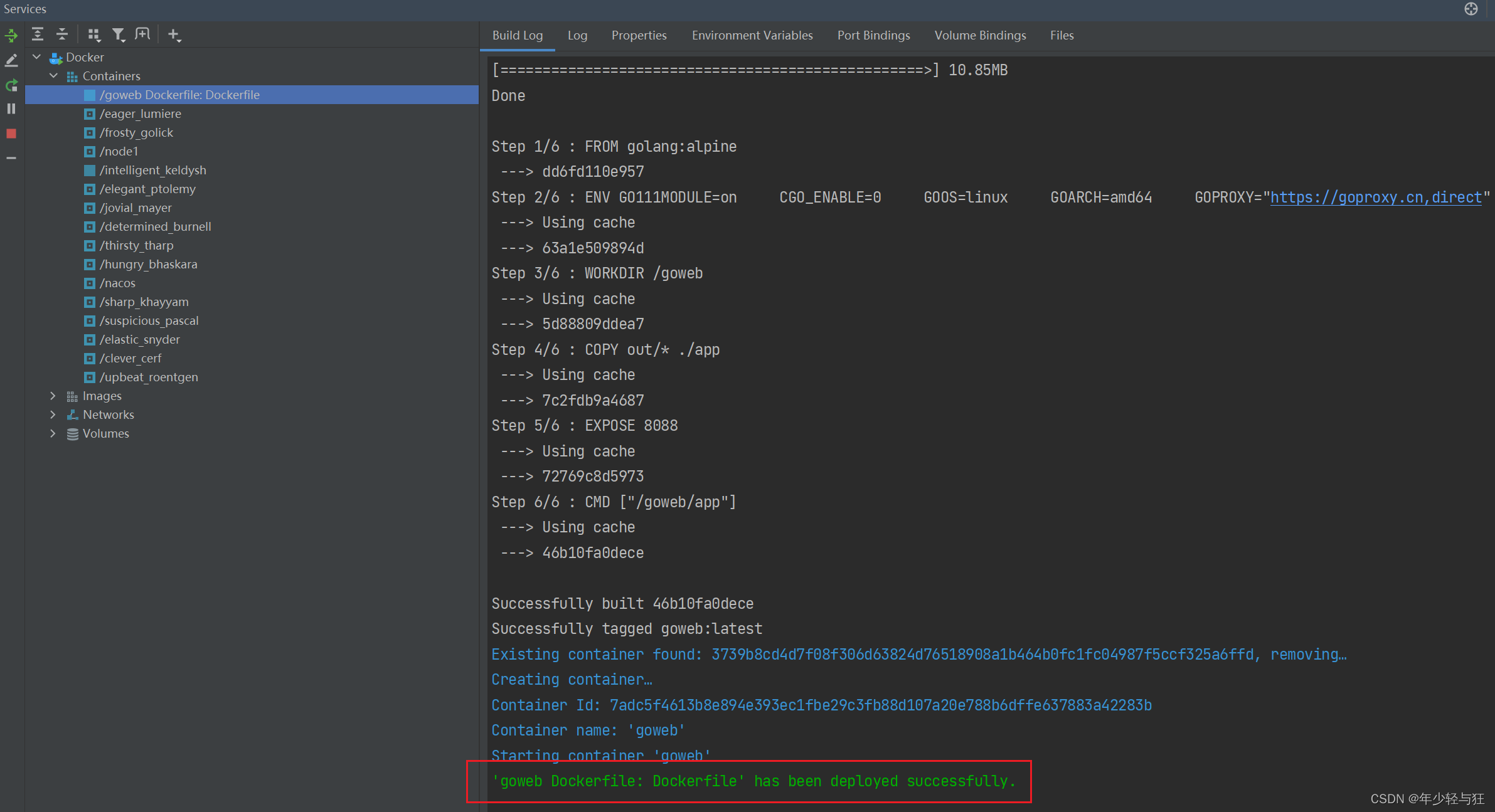Click the green Redeploy arrow icon
The height and width of the screenshot is (812, 1495).
click(x=11, y=85)
